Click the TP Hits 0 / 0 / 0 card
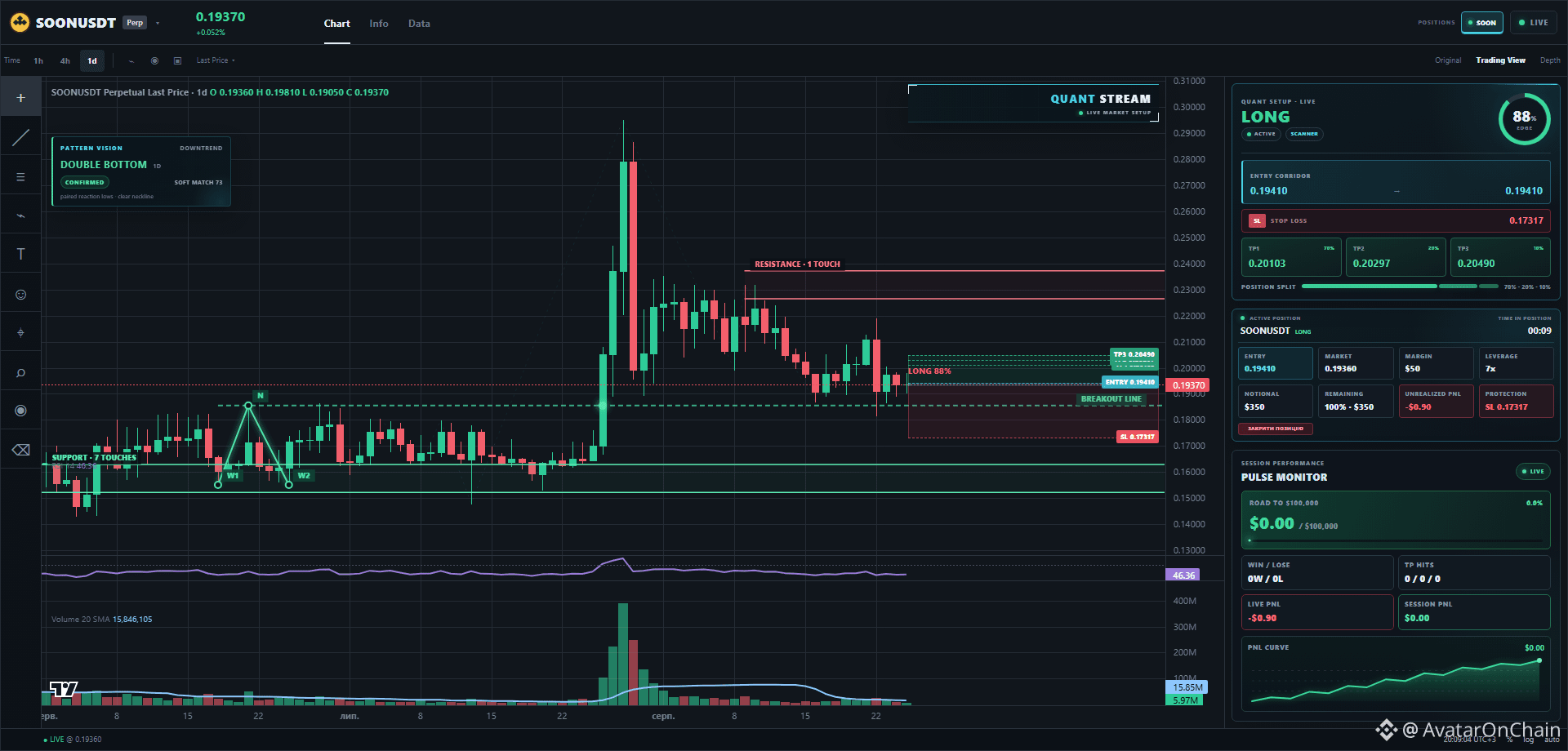This screenshot has width=1568, height=751. pyautogui.click(x=1474, y=572)
